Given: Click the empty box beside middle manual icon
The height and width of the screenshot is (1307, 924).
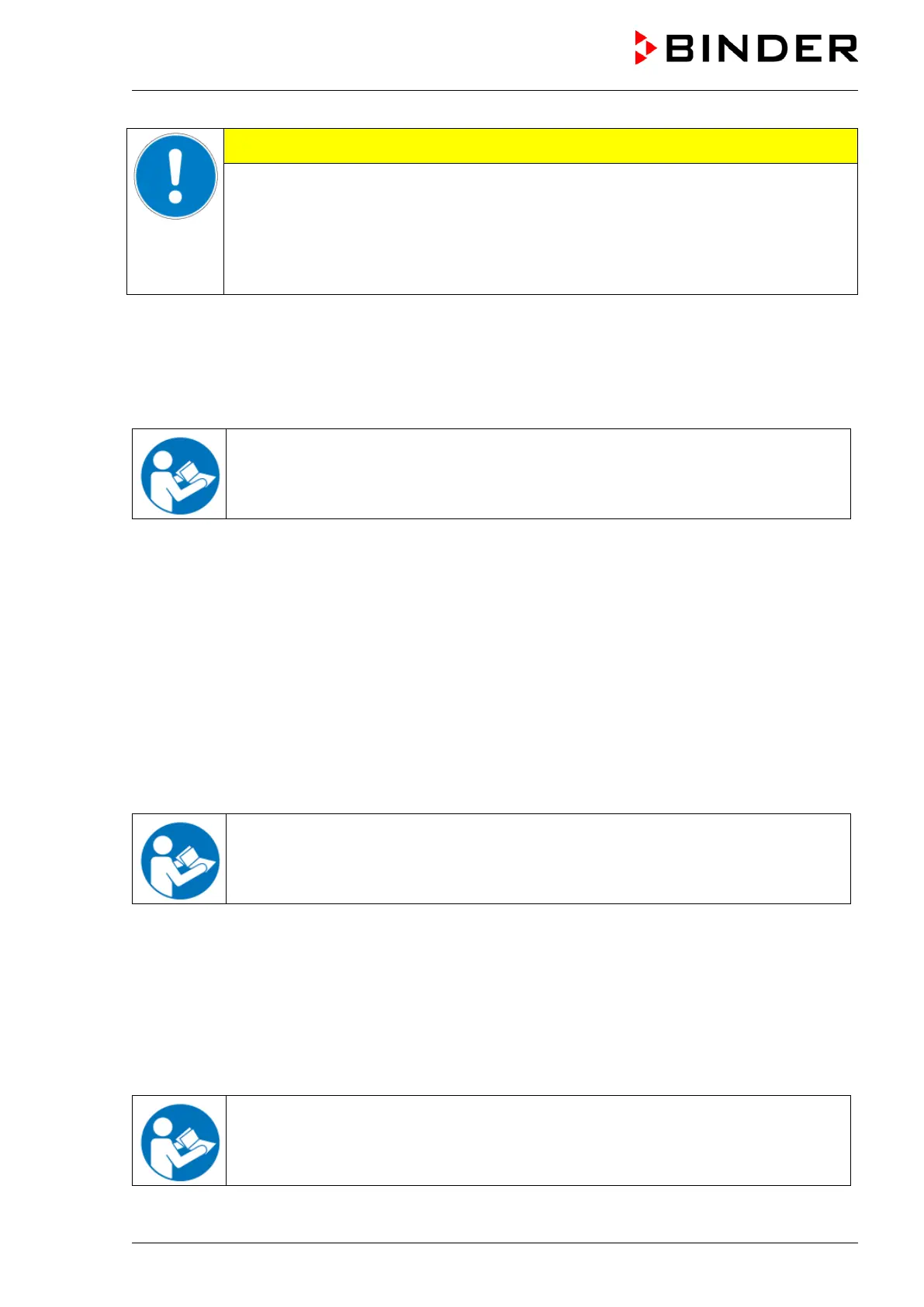Looking at the screenshot, I should 538,858.
